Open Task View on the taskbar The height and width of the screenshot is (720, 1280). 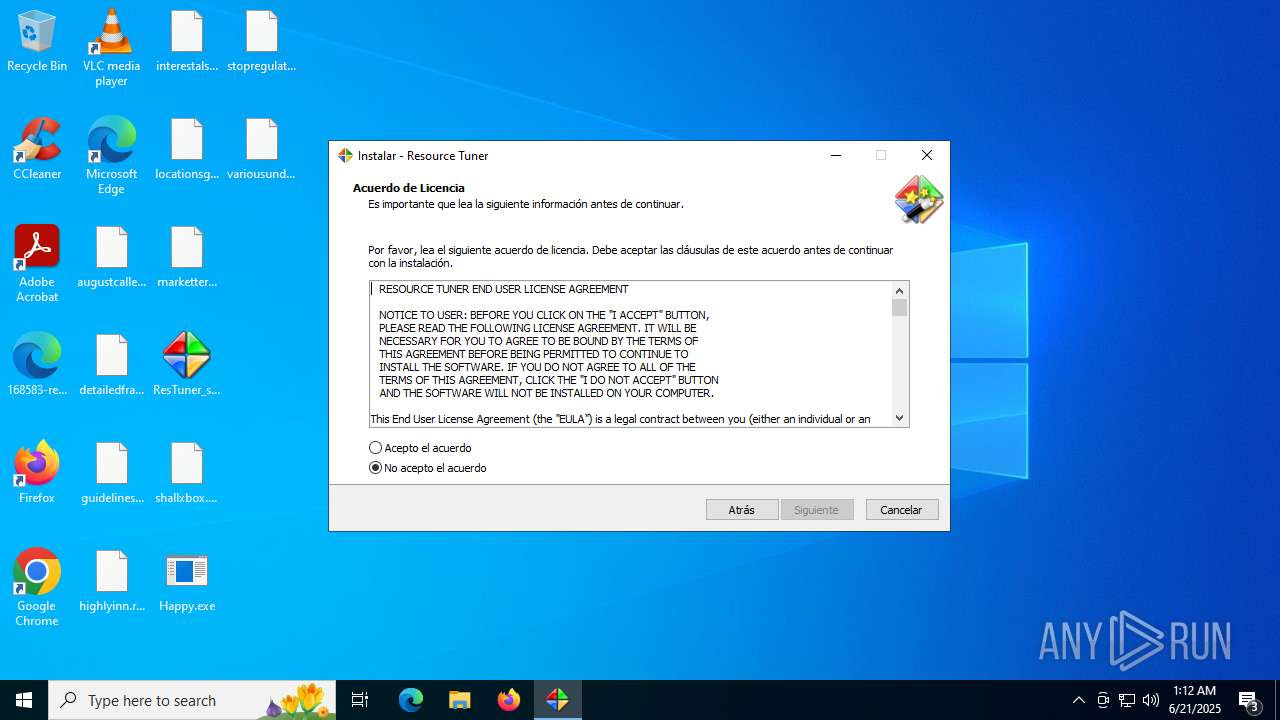[x=360, y=700]
